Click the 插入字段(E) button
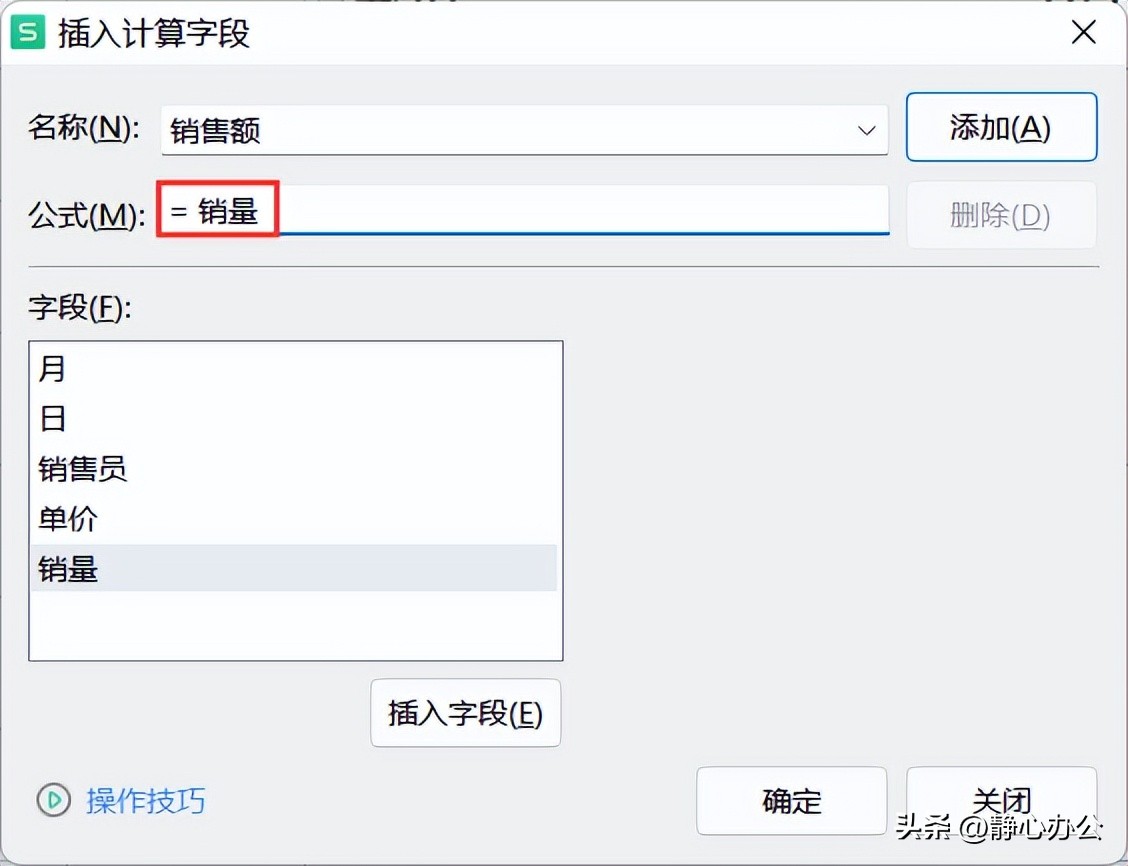 coord(465,713)
